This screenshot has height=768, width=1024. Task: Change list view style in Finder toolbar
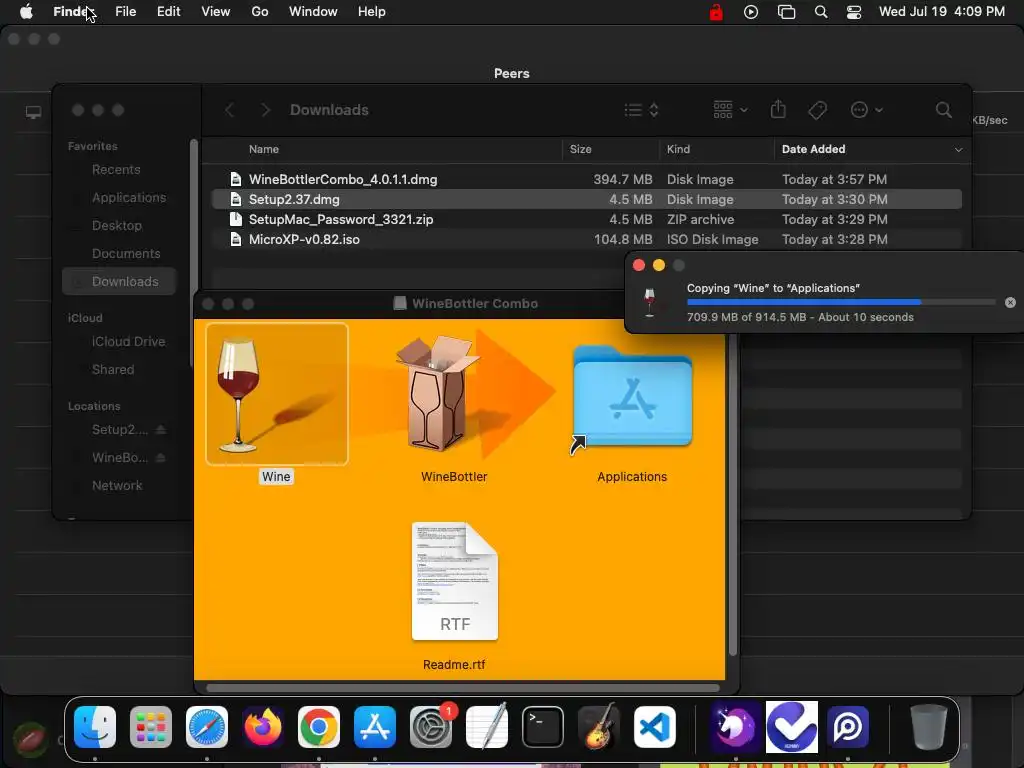[x=641, y=110]
